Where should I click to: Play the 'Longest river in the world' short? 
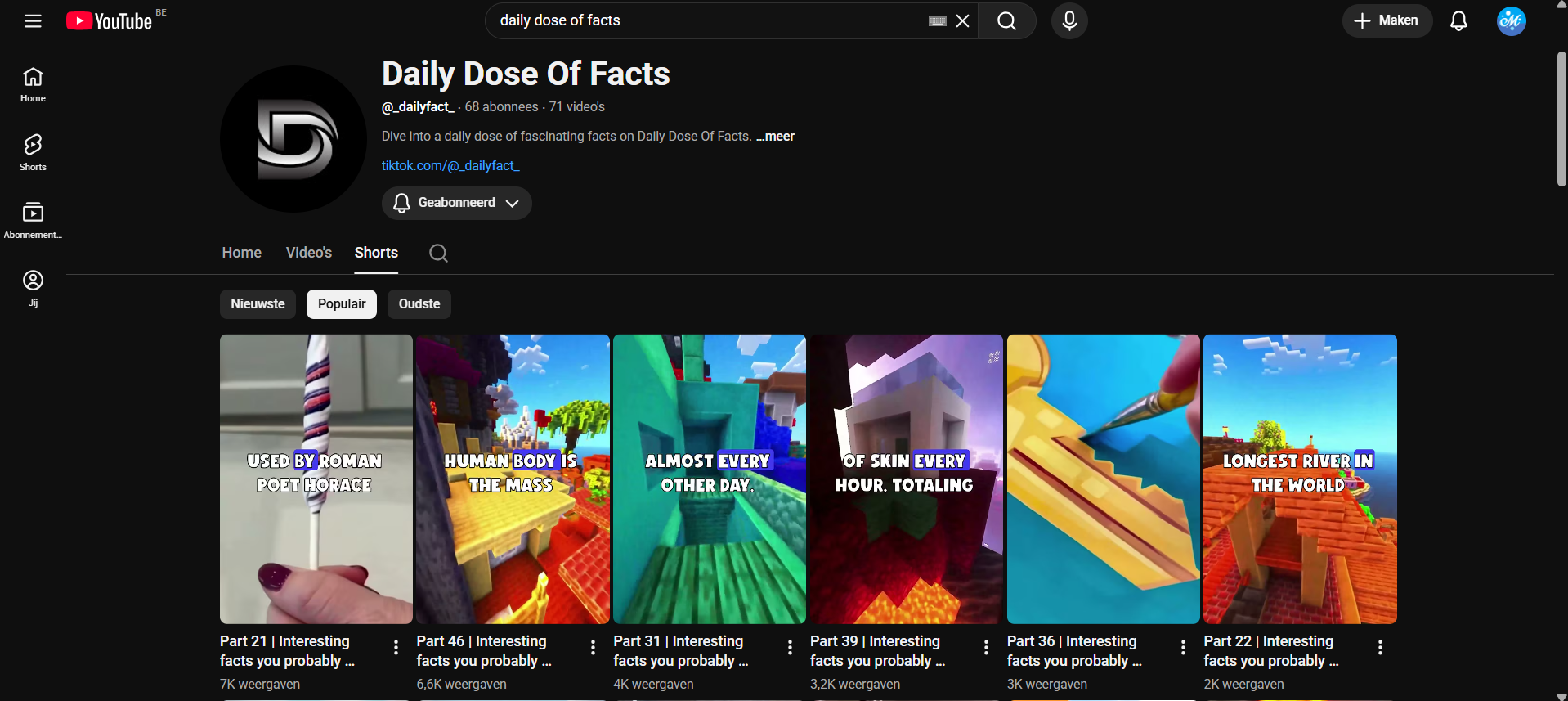[1300, 479]
